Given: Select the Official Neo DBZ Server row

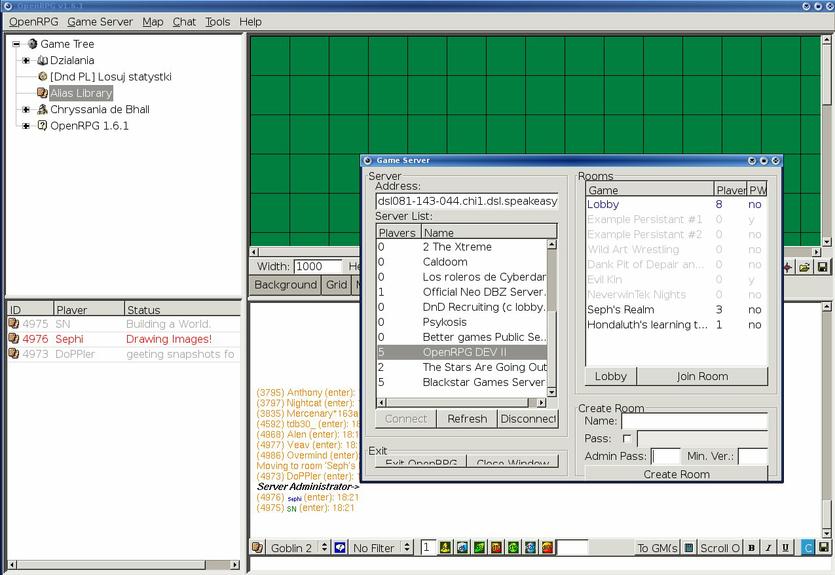Looking at the screenshot, I should (461, 292).
